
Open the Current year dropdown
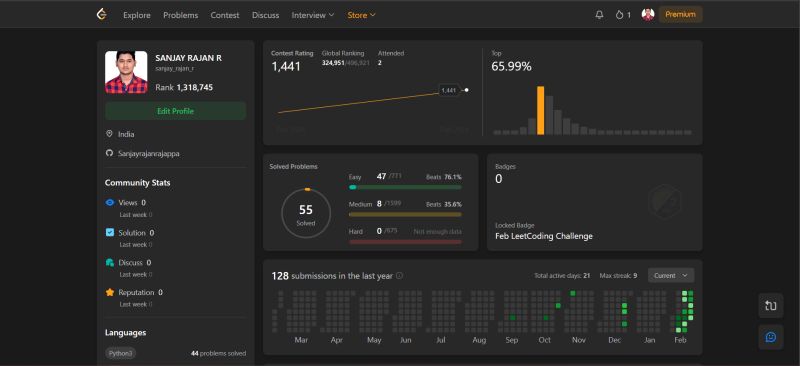tap(671, 276)
